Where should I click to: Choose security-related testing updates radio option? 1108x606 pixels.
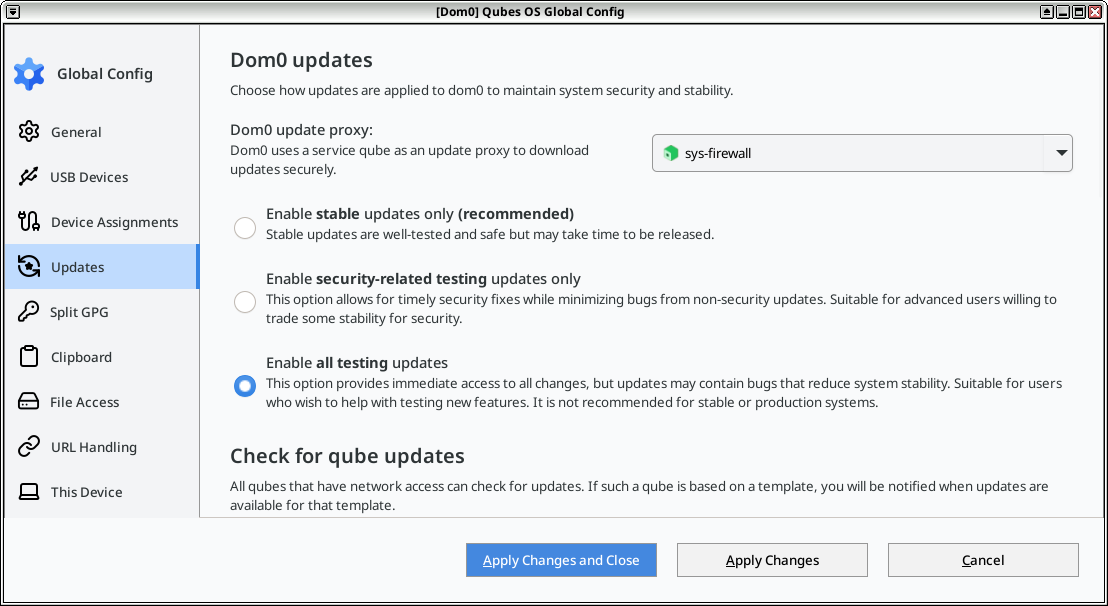tap(245, 302)
